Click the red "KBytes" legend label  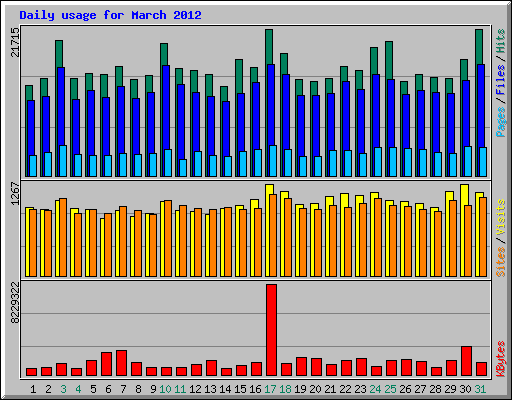501,359
